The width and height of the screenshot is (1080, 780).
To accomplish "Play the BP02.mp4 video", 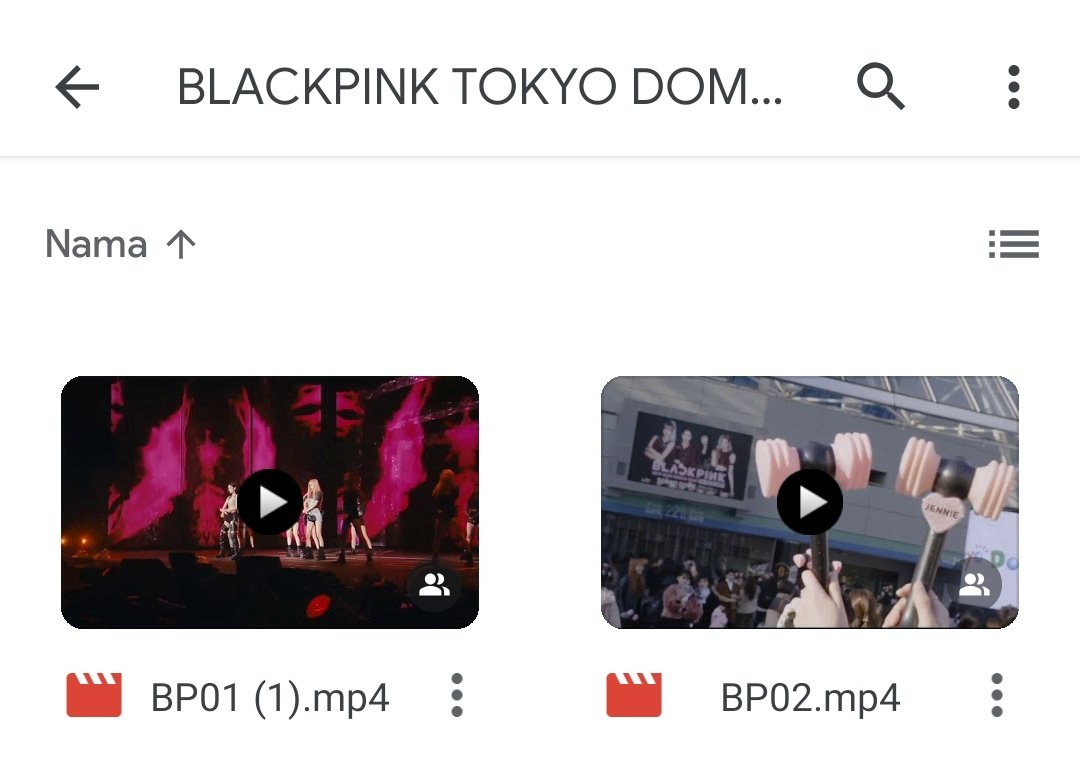I will click(x=810, y=502).
